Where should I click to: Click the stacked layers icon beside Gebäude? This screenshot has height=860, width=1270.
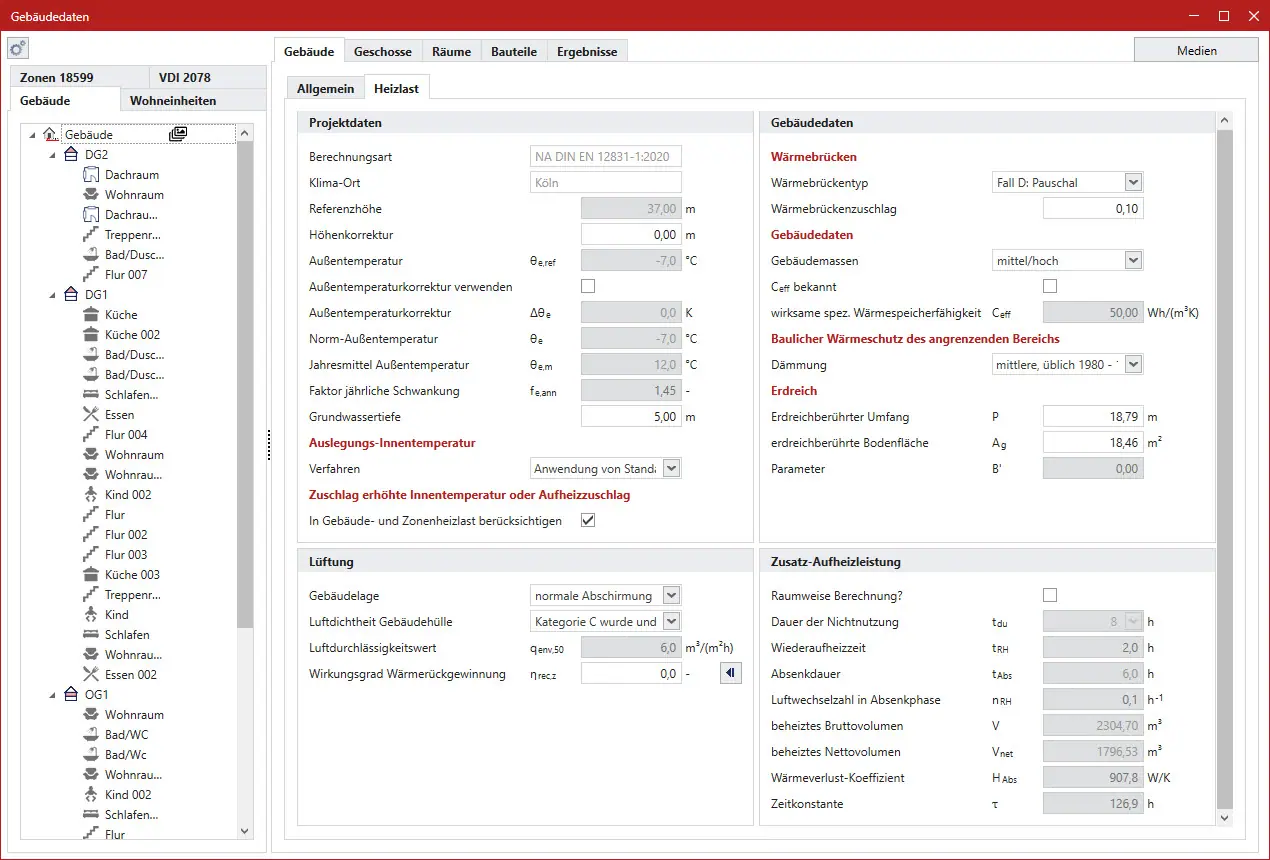click(x=178, y=134)
